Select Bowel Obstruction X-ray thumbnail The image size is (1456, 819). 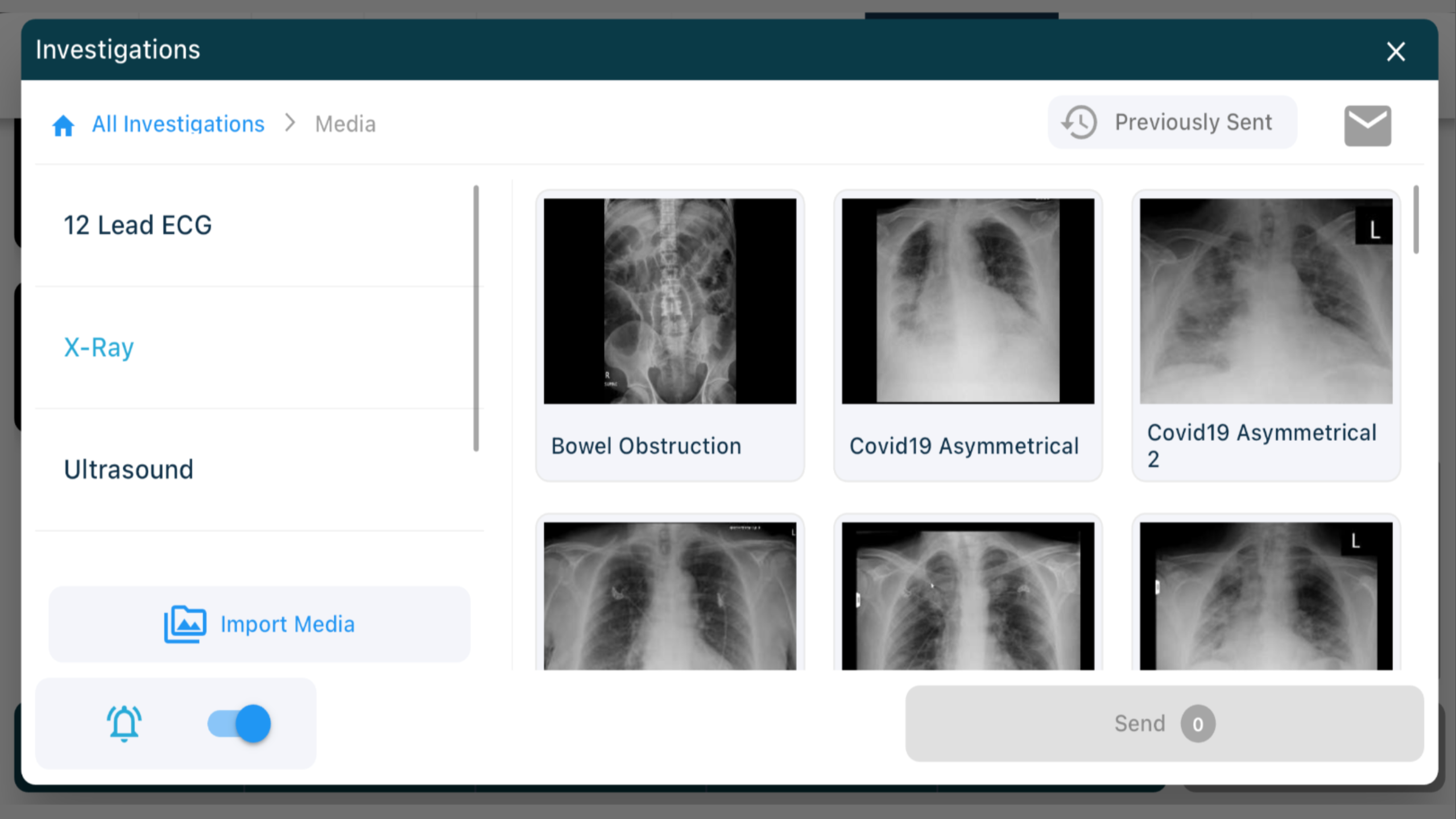click(x=670, y=301)
